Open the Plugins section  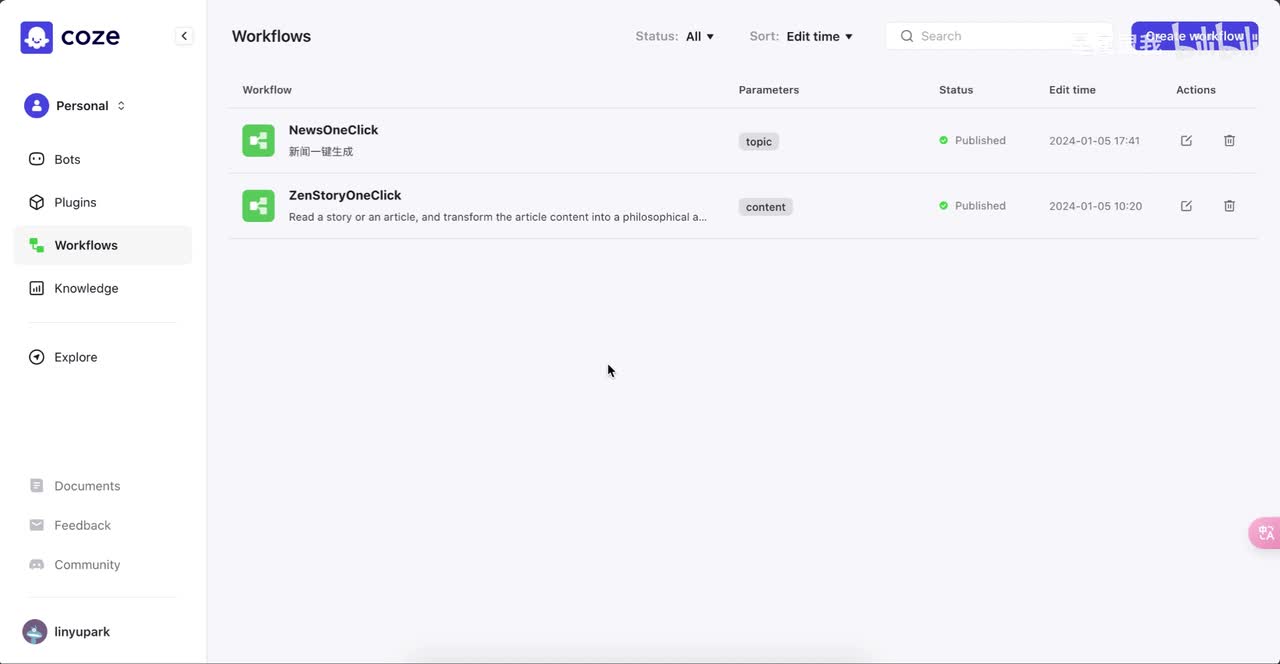(x=75, y=202)
